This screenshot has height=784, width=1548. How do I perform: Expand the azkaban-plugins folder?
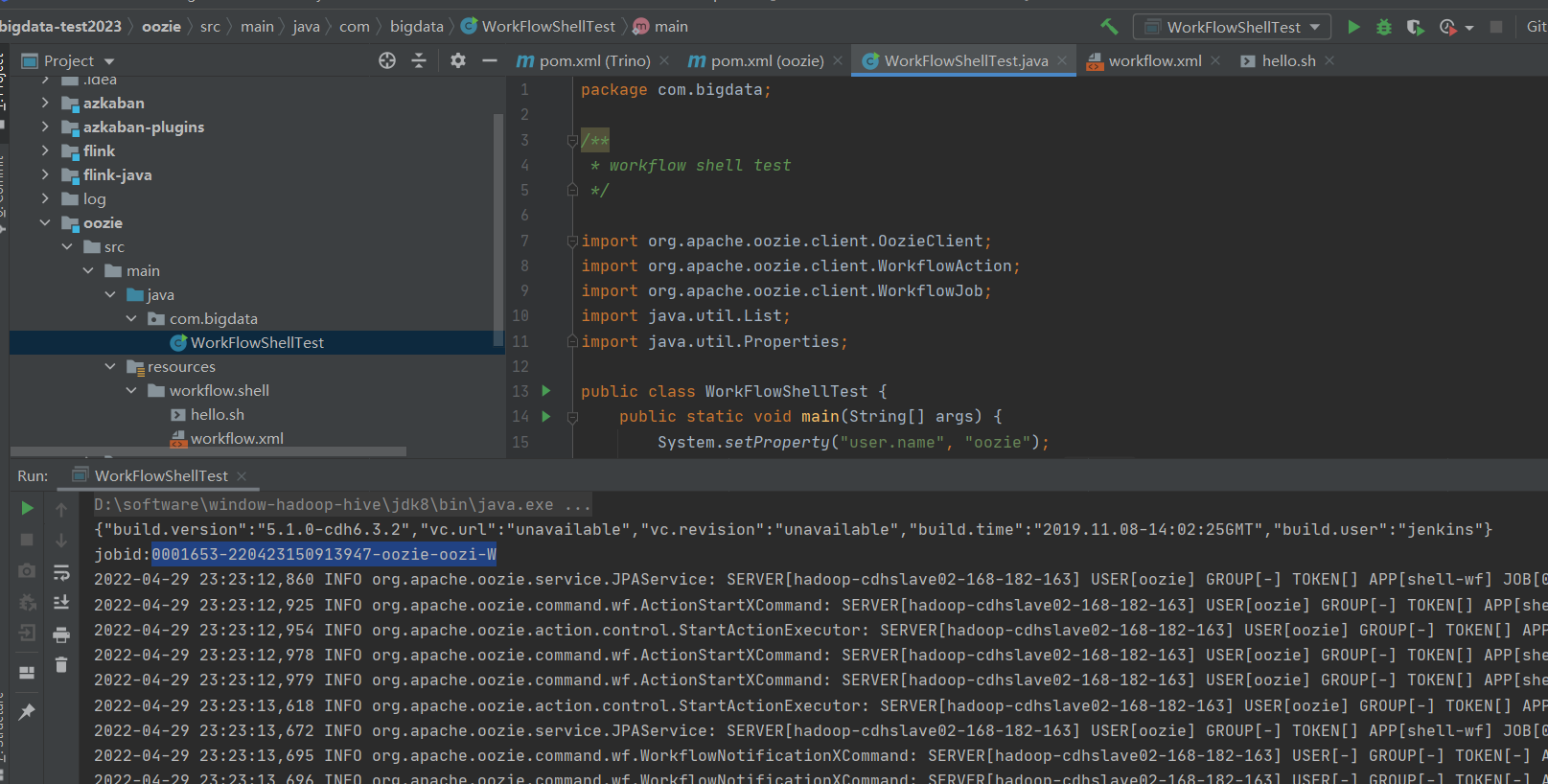pyautogui.click(x=45, y=127)
